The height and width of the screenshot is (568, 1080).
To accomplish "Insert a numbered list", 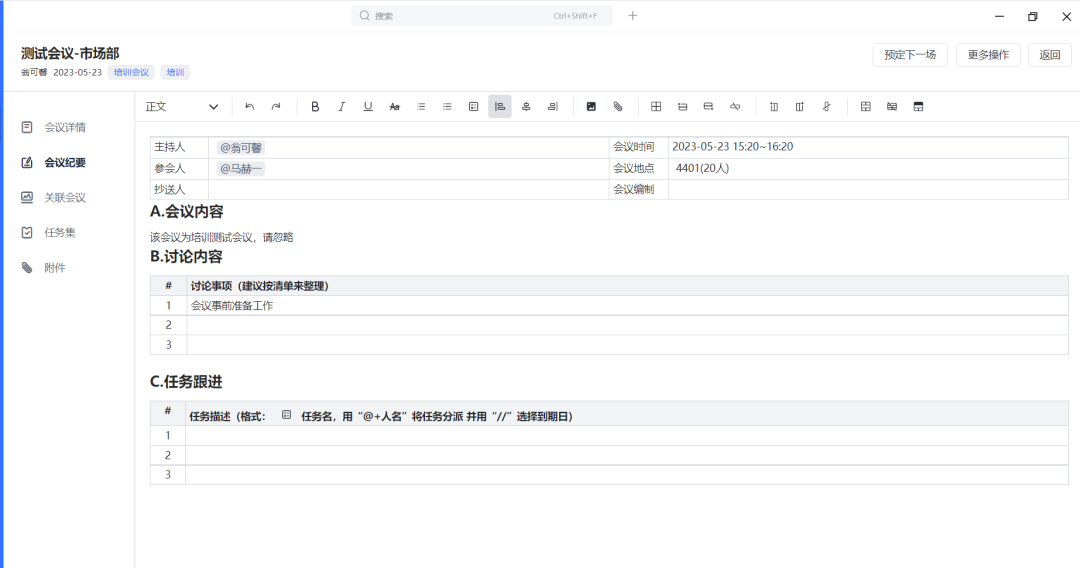I will [x=421, y=107].
